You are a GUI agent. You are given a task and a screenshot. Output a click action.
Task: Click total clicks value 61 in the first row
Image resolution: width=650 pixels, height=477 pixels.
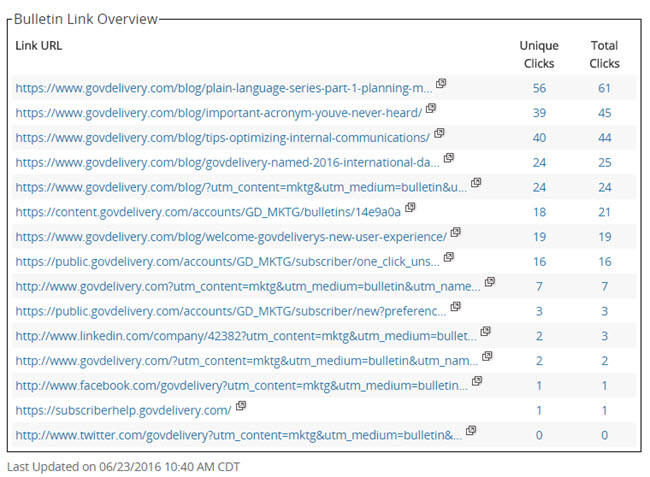pyautogui.click(x=604, y=88)
